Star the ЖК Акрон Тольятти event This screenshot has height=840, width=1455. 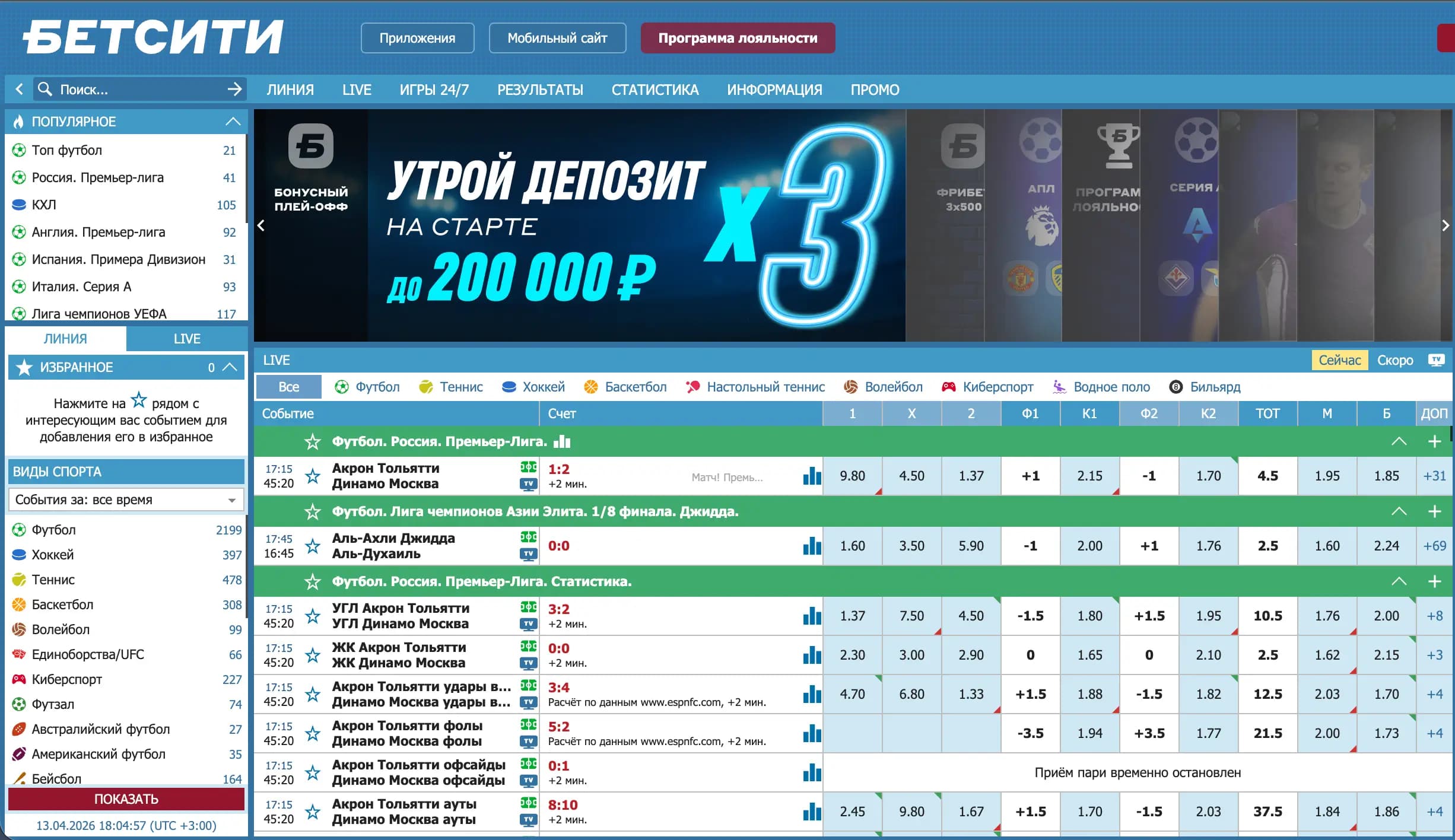pos(313,655)
